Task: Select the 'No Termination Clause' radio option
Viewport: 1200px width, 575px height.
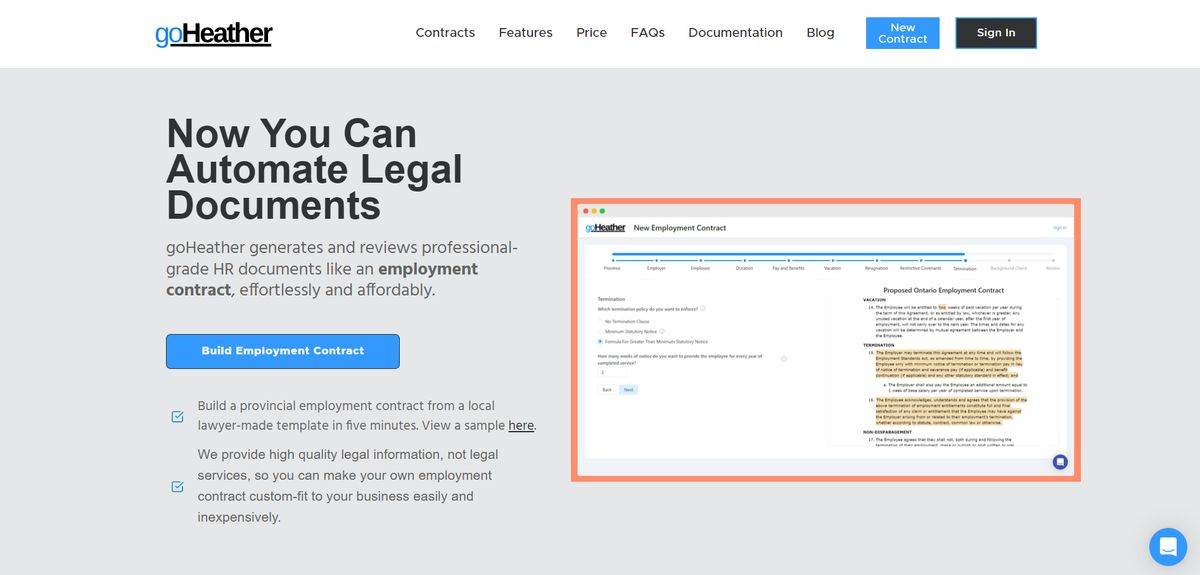Action: pyautogui.click(x=601, y=321)
